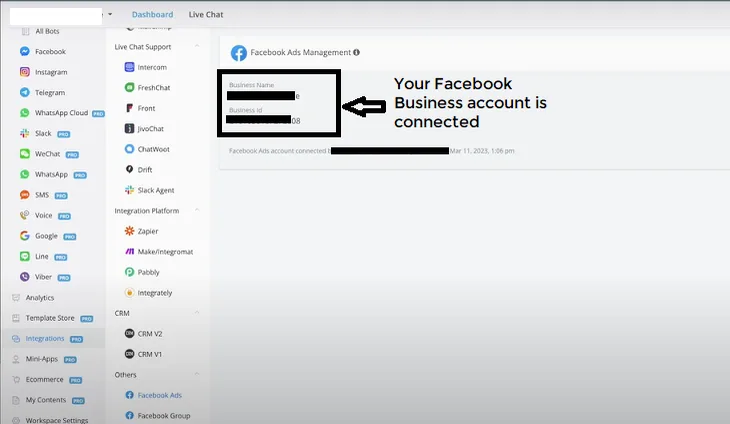The height and width of the screenshot is (424, 730).
Task: Click the WhatsApp Cloud icon
Action: pyautogui.click(x=25, y=113)
